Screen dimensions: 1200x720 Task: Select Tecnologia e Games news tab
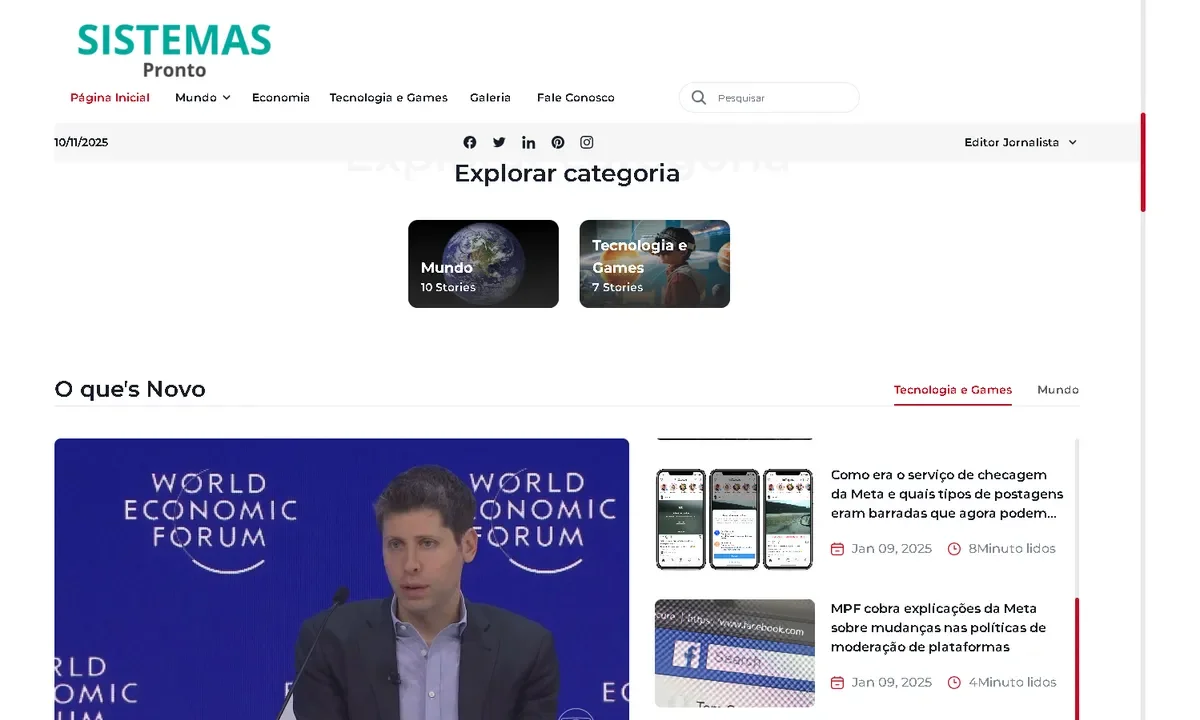point(952,390)
